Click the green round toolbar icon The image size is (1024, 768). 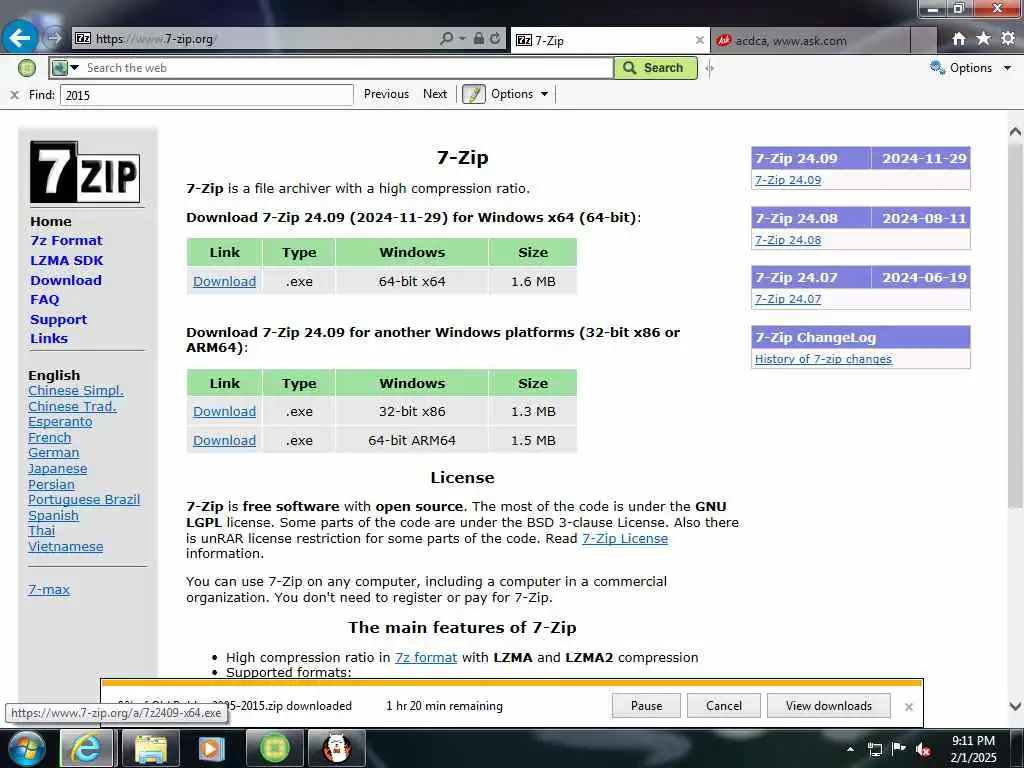pos(27,67)
